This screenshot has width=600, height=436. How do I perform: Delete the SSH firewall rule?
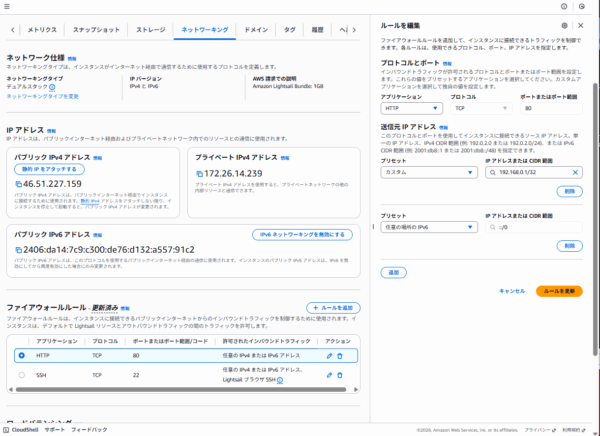tap(339, 375)
